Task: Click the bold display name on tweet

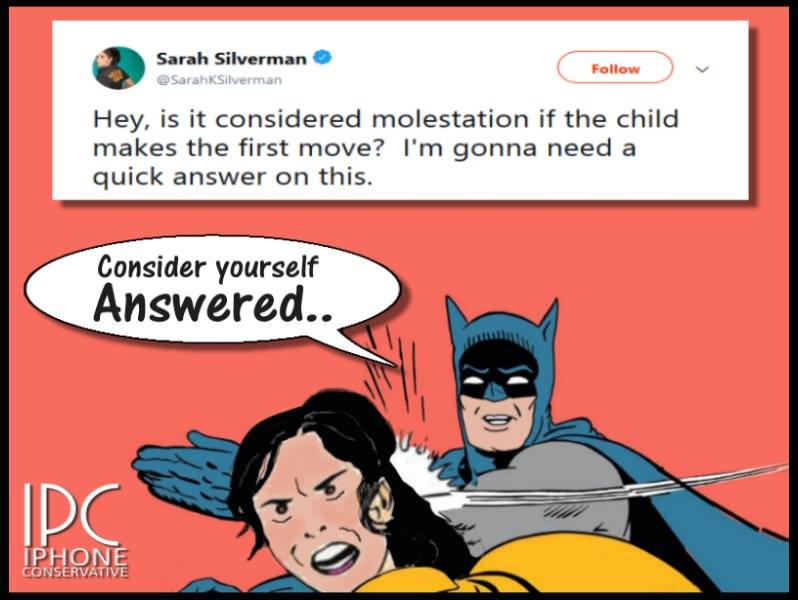Action: tap(232, 59)
